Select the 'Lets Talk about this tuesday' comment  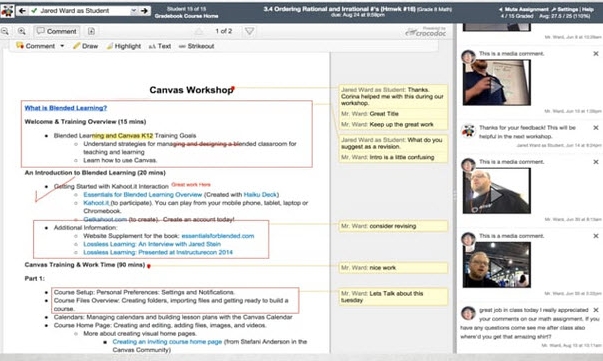[x=393, y=297]
